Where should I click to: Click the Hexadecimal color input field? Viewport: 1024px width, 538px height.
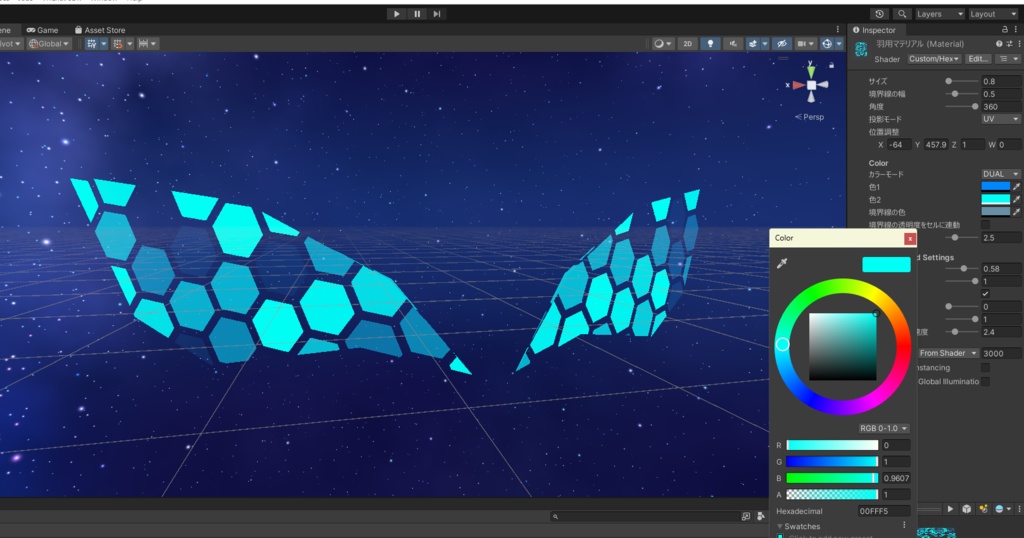click(x=884, y=511)
